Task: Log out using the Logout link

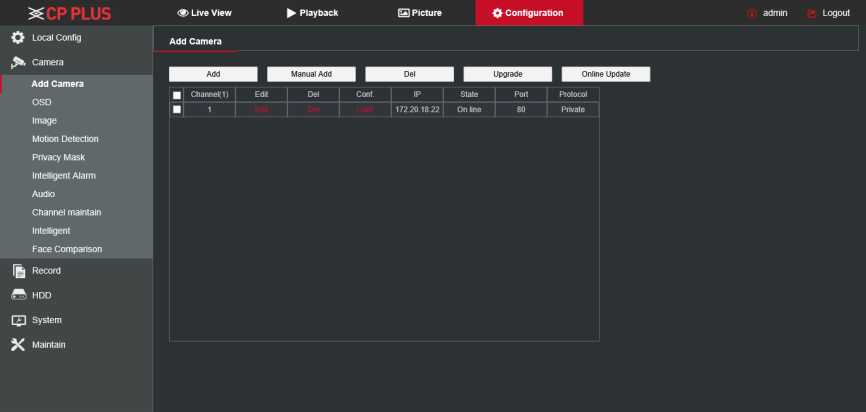Action: (x=828, y=13)
